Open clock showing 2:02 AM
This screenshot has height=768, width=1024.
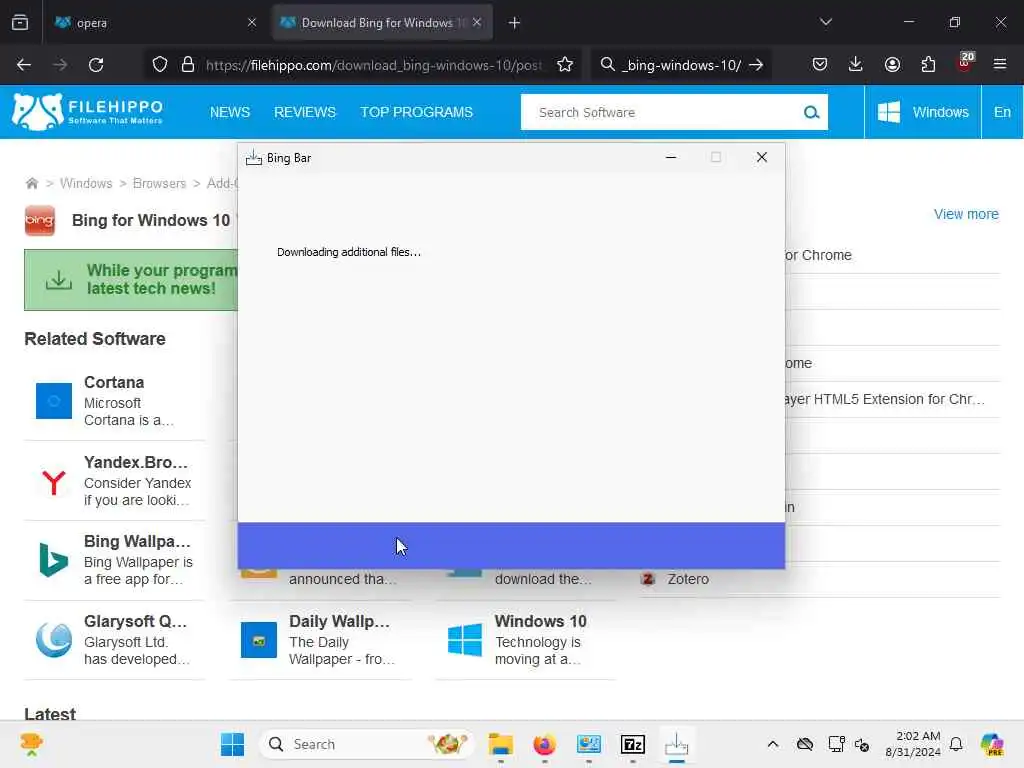[x=913, y=744]
